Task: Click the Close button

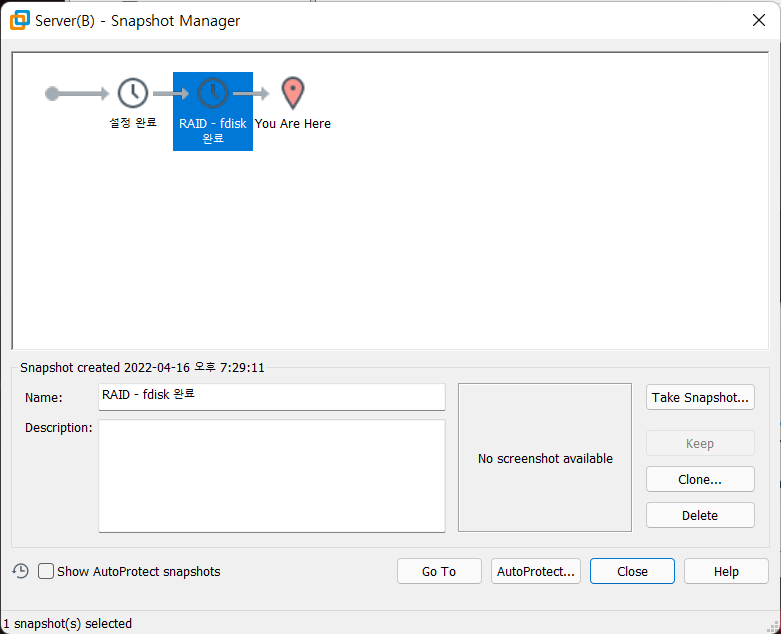Action: (x=632, y=571)
